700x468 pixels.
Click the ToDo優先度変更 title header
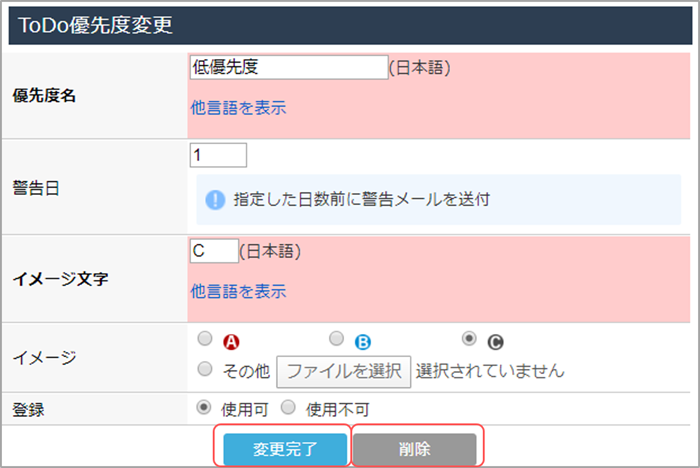tap(350, 25)
